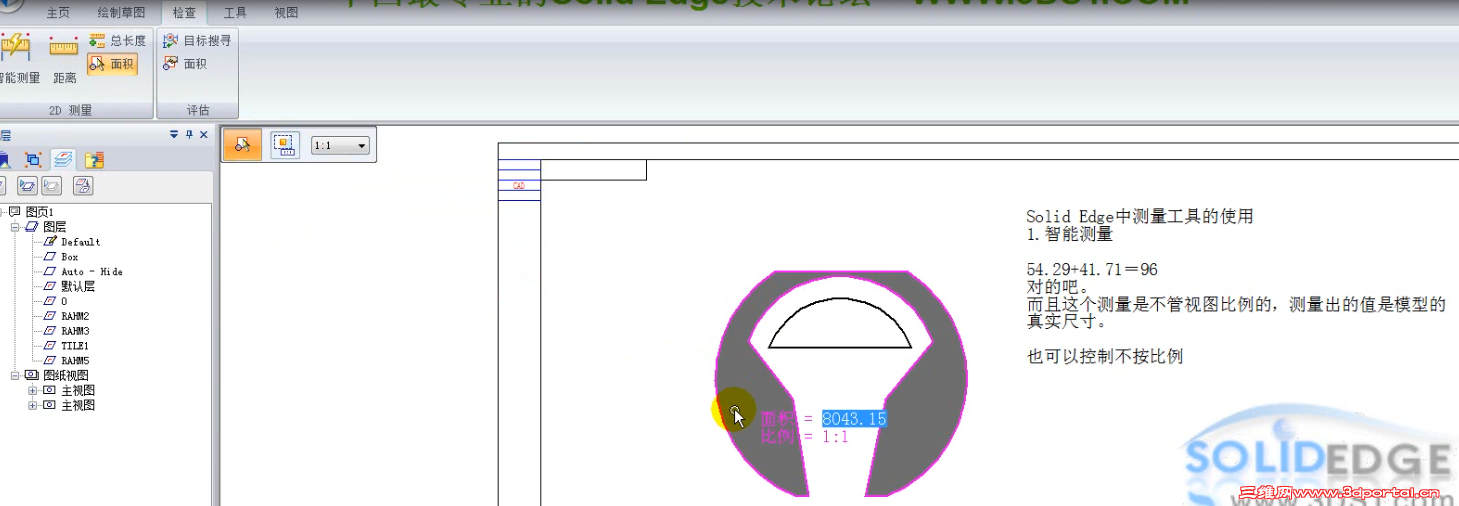This screenshot has height=506, width=1459.
Task: Click the red CAD cell in title block
Action: pyautogui.click(x=519, y=186)
